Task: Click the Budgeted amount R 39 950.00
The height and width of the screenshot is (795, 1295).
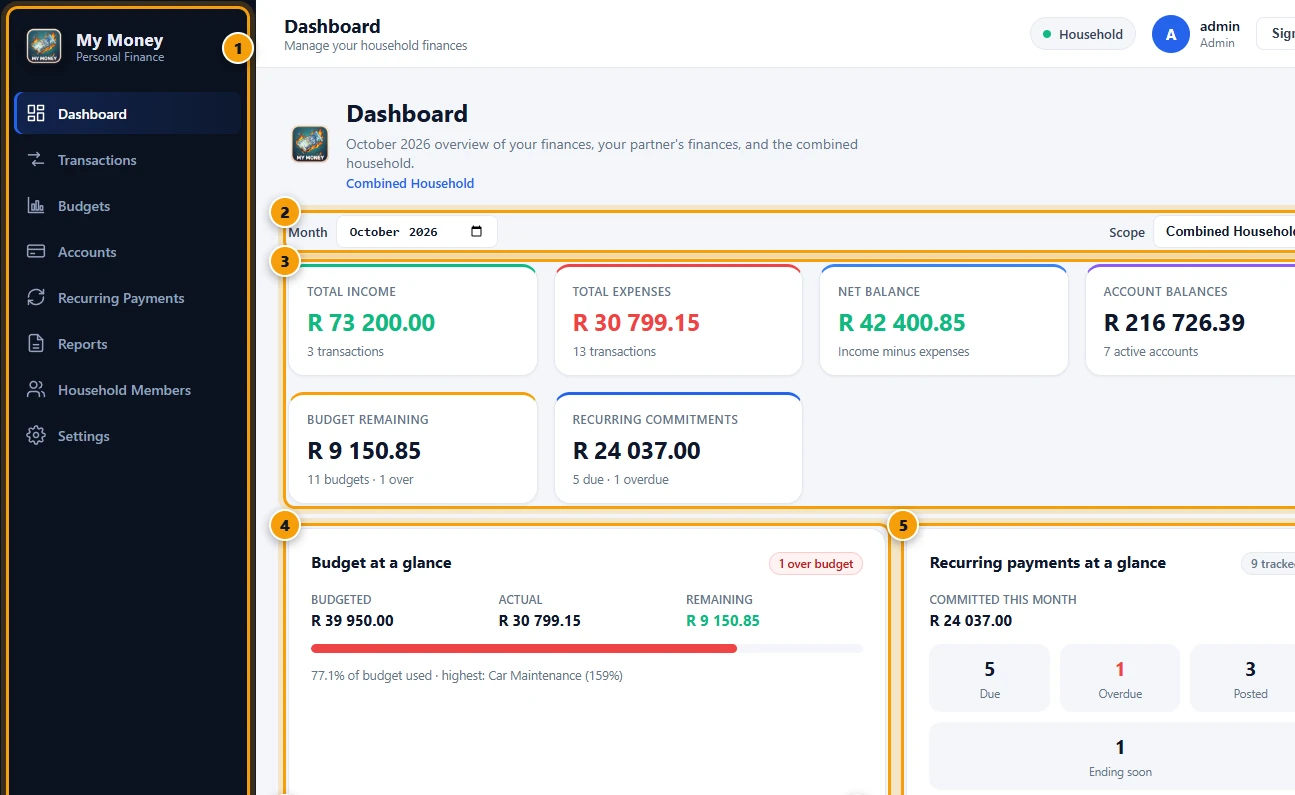Action: point(352,621)
